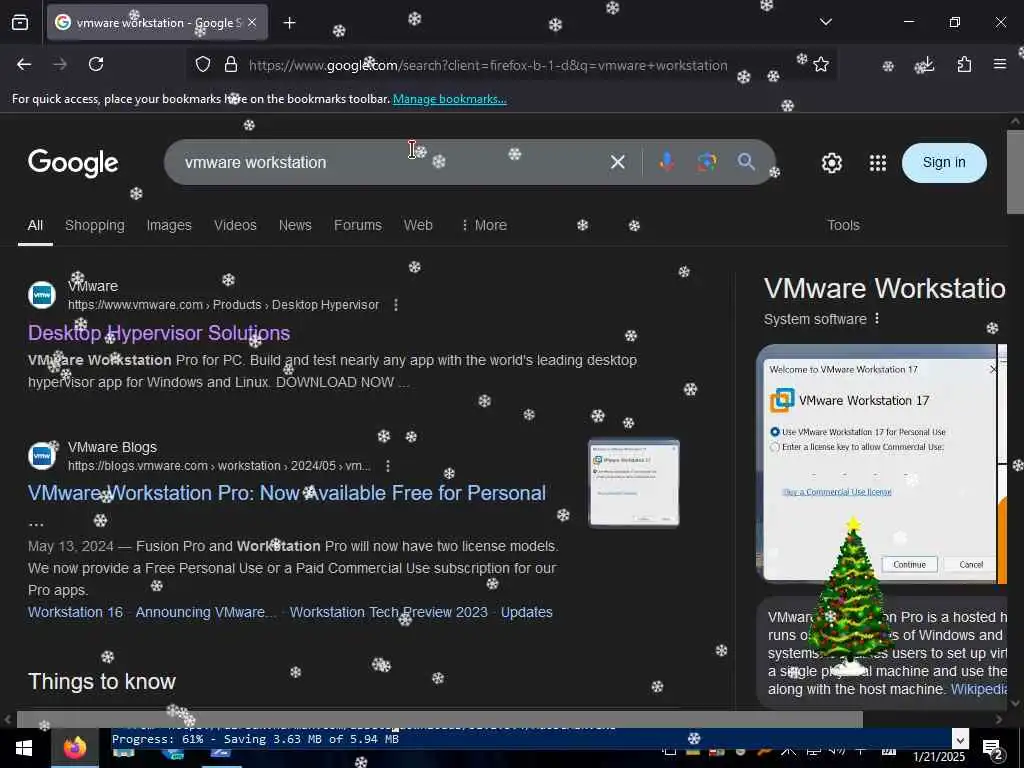Image resolution: width=1024 pixels, height=768 pixels.
Task: Open Firefox extensions puzzle icon
Action: pyautogui.click(x=964, y=65)
